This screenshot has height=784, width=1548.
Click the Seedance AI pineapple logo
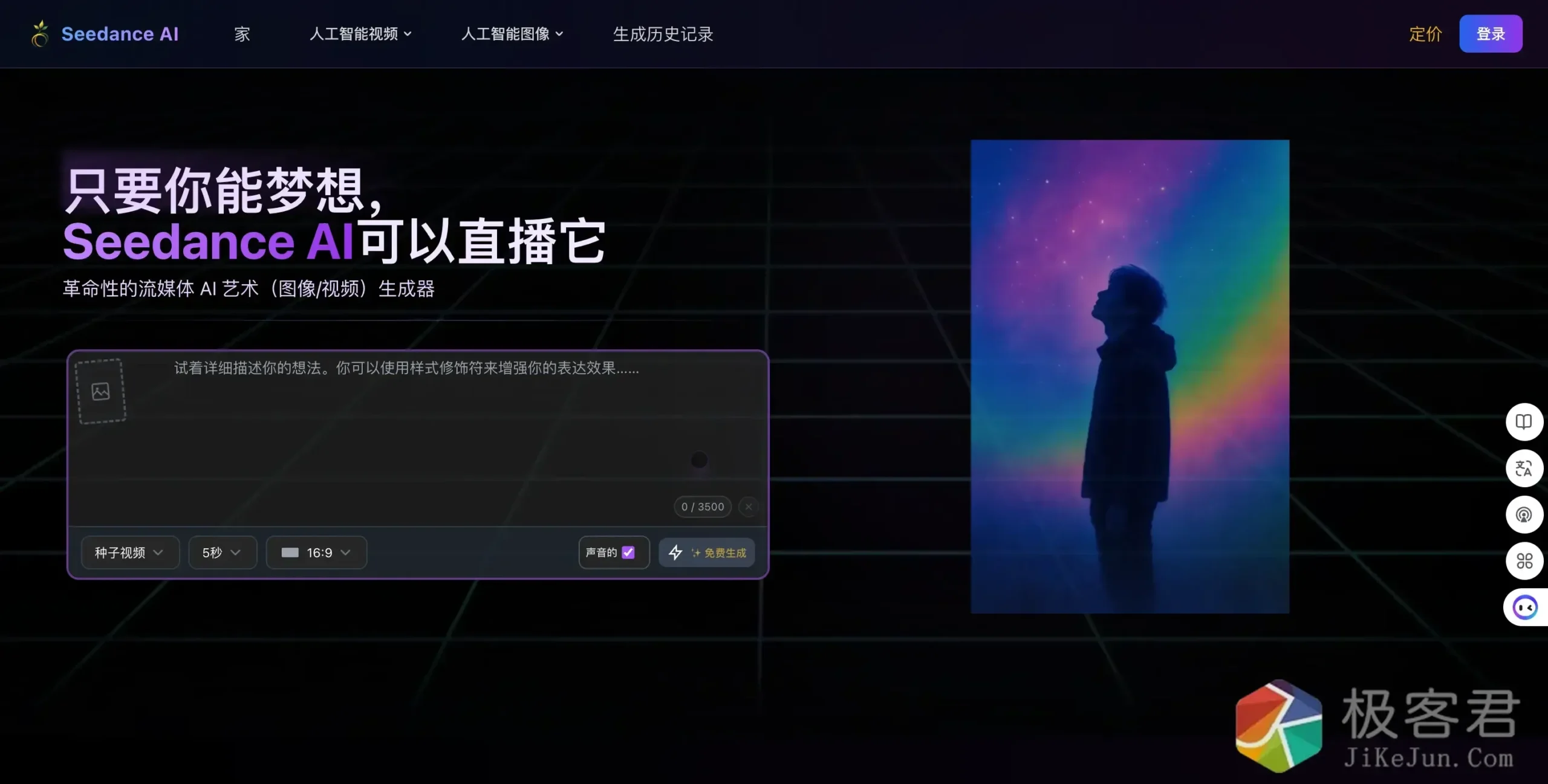tap(40, 34)
